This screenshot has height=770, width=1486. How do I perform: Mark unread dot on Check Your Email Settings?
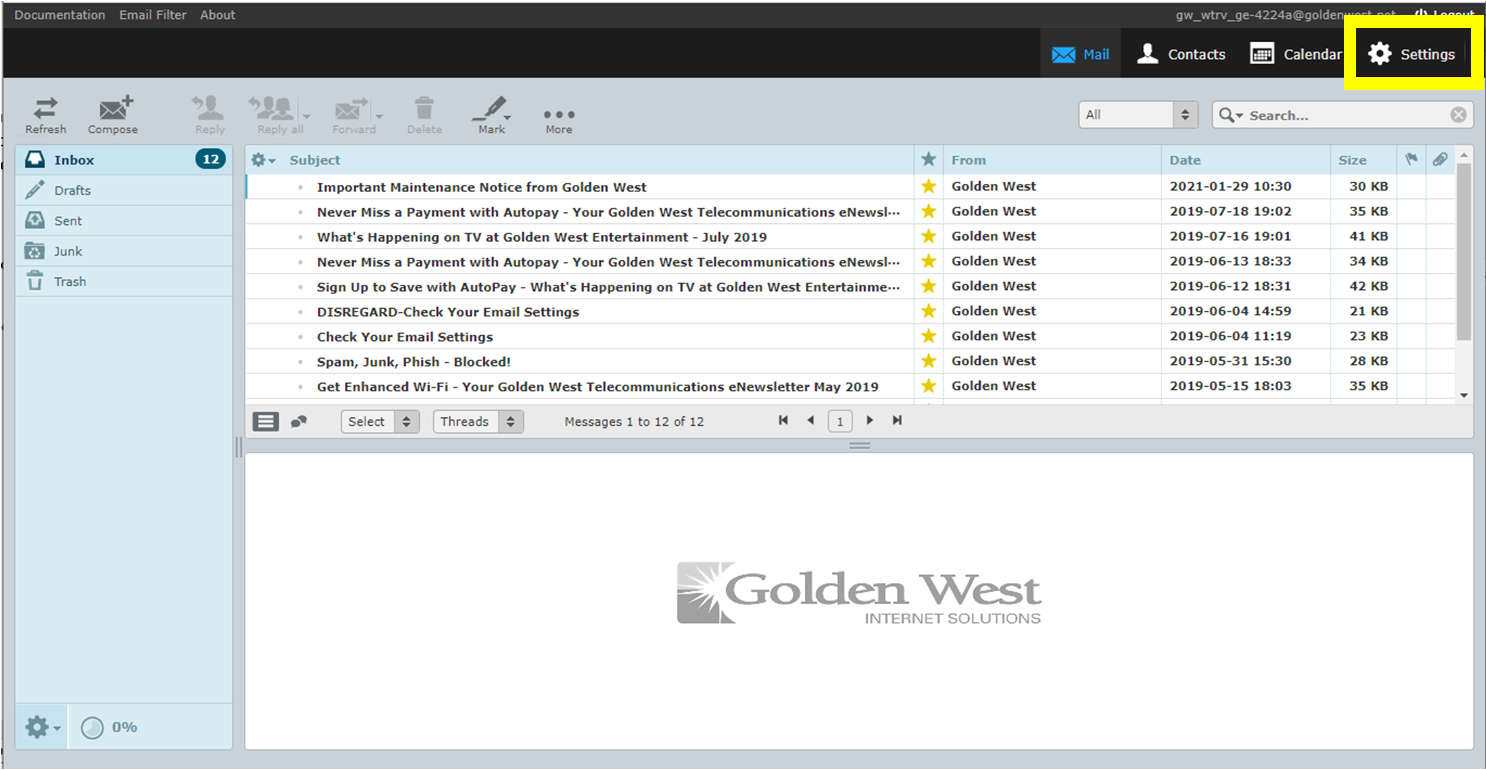[300, 337]
